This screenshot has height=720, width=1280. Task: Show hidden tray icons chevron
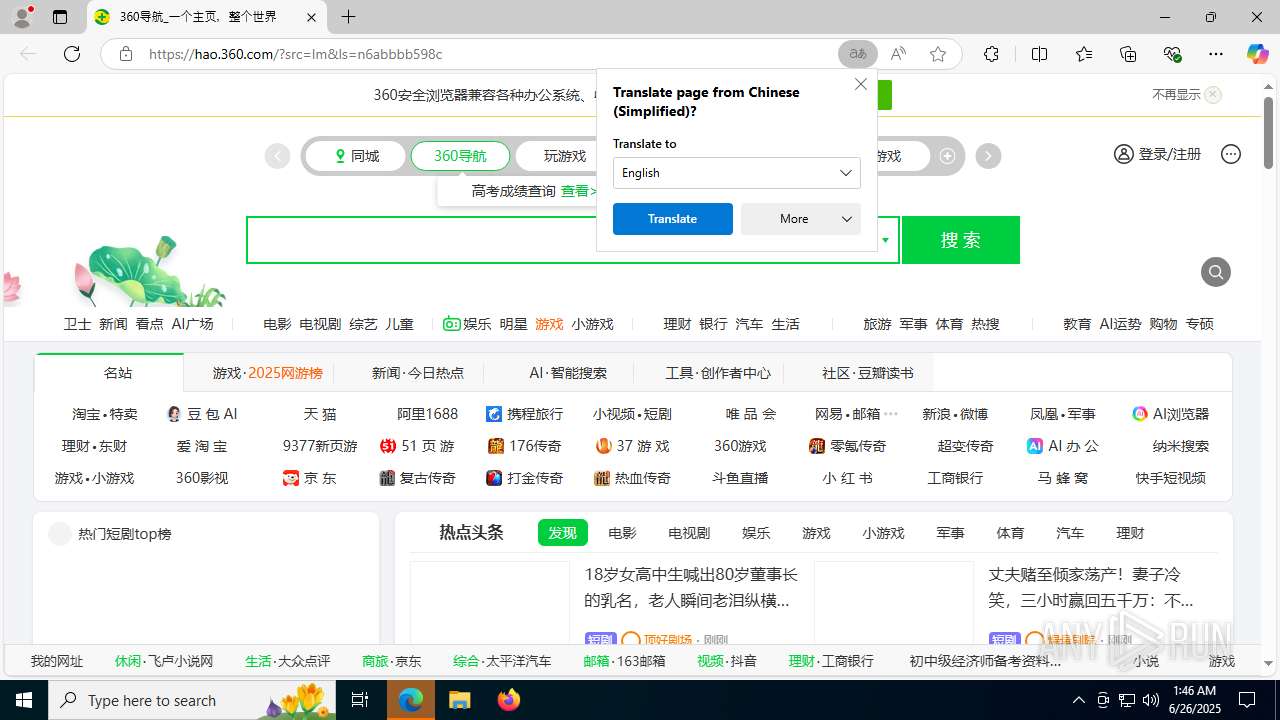click(x=1078, y=700)
